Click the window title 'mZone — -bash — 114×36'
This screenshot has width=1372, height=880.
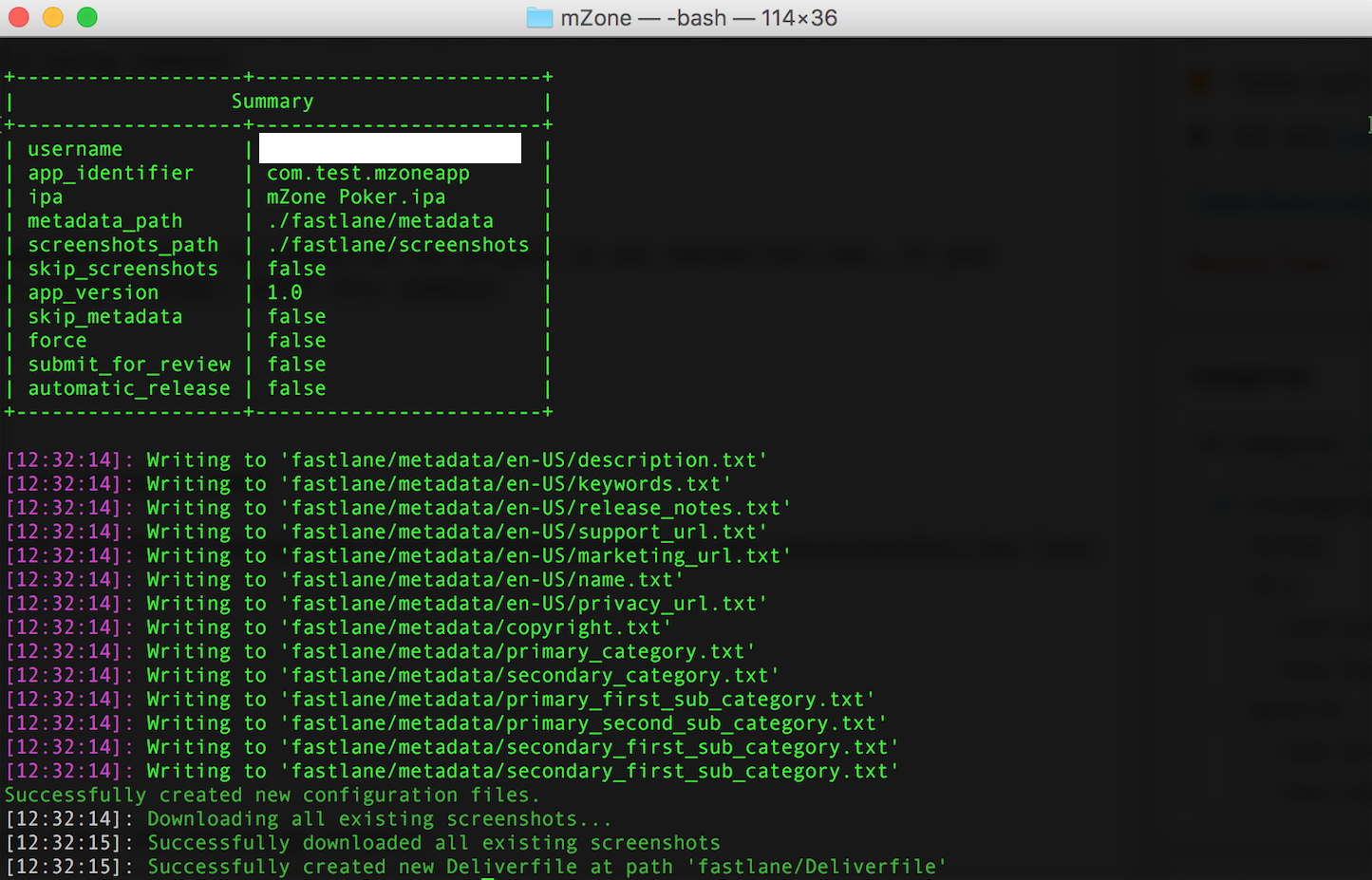699,18
